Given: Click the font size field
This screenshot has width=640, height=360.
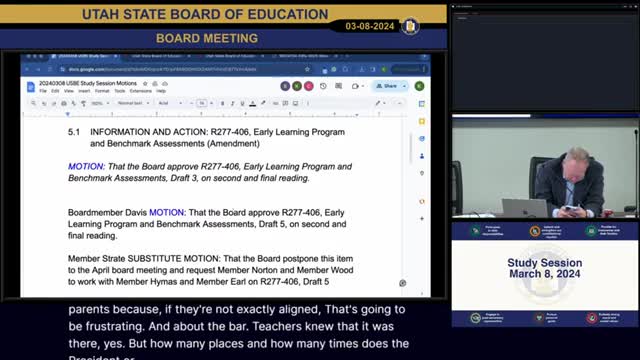Looking at the screenshot, I should coord(201,103).
